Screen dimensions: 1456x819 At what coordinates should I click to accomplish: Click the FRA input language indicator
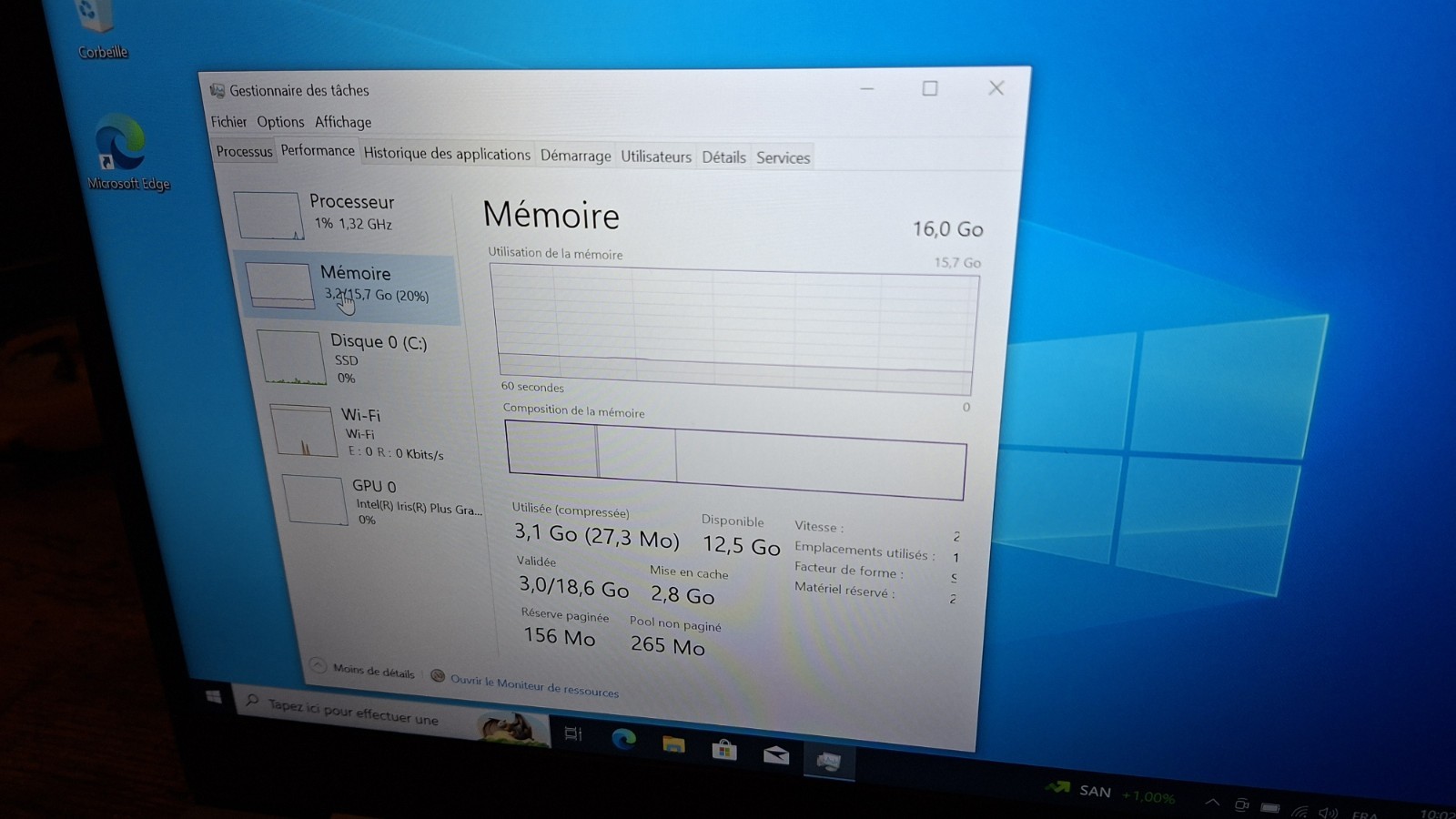pyautogui.click(x=1364, y=814)
